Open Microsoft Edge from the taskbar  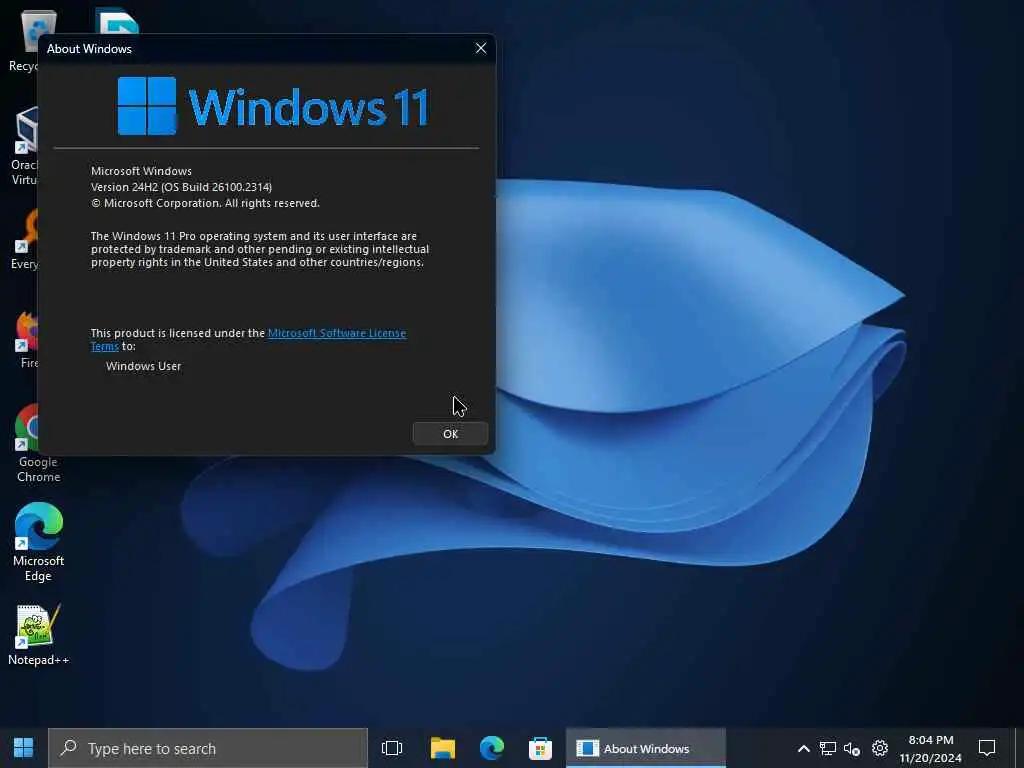[492, 748]
